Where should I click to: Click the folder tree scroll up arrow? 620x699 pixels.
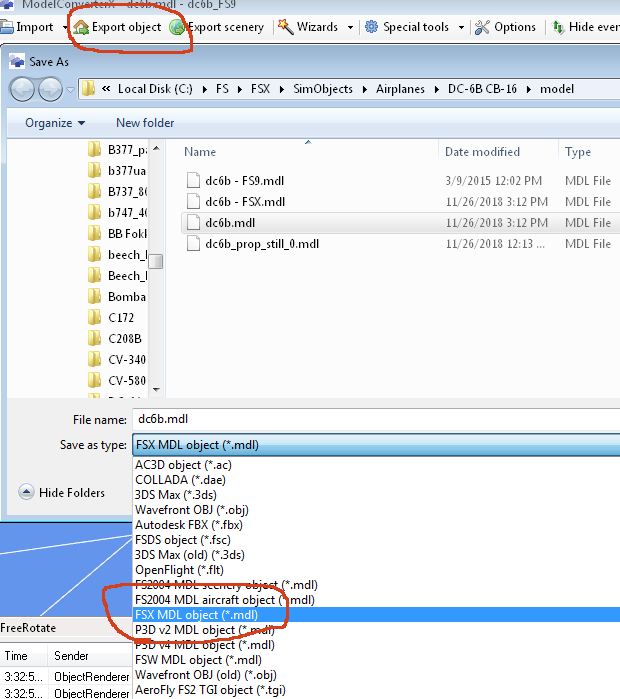point(156,148)
